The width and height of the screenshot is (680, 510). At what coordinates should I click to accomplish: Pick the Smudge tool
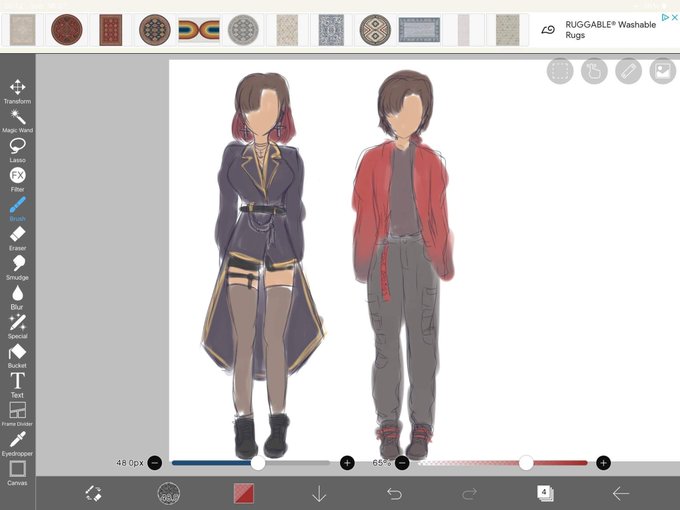[17, 268]
